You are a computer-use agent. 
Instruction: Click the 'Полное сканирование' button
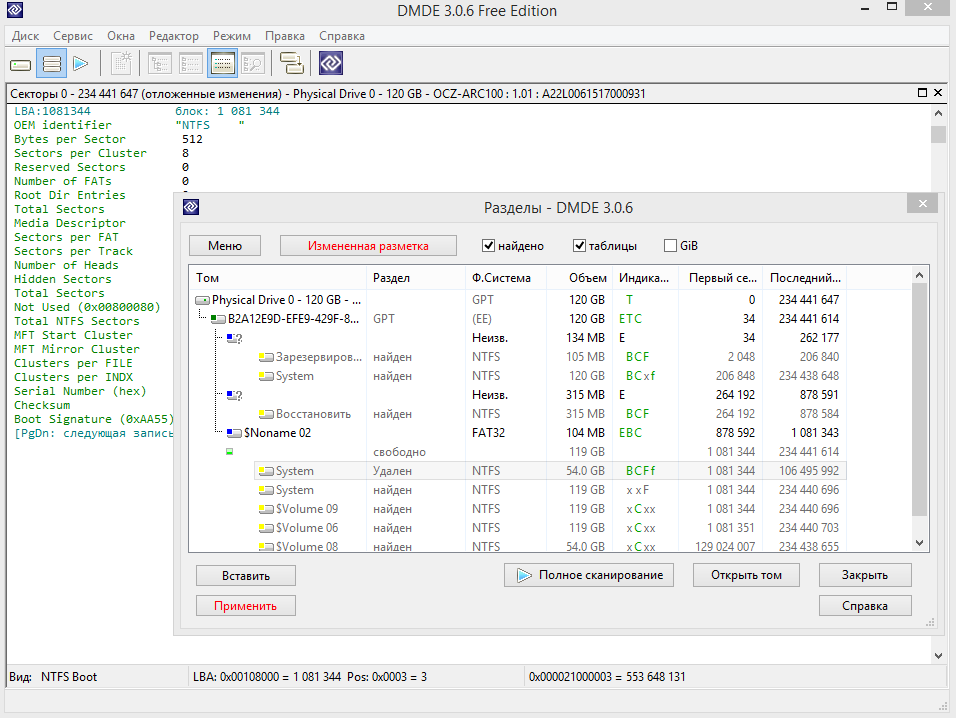point(589,575)
